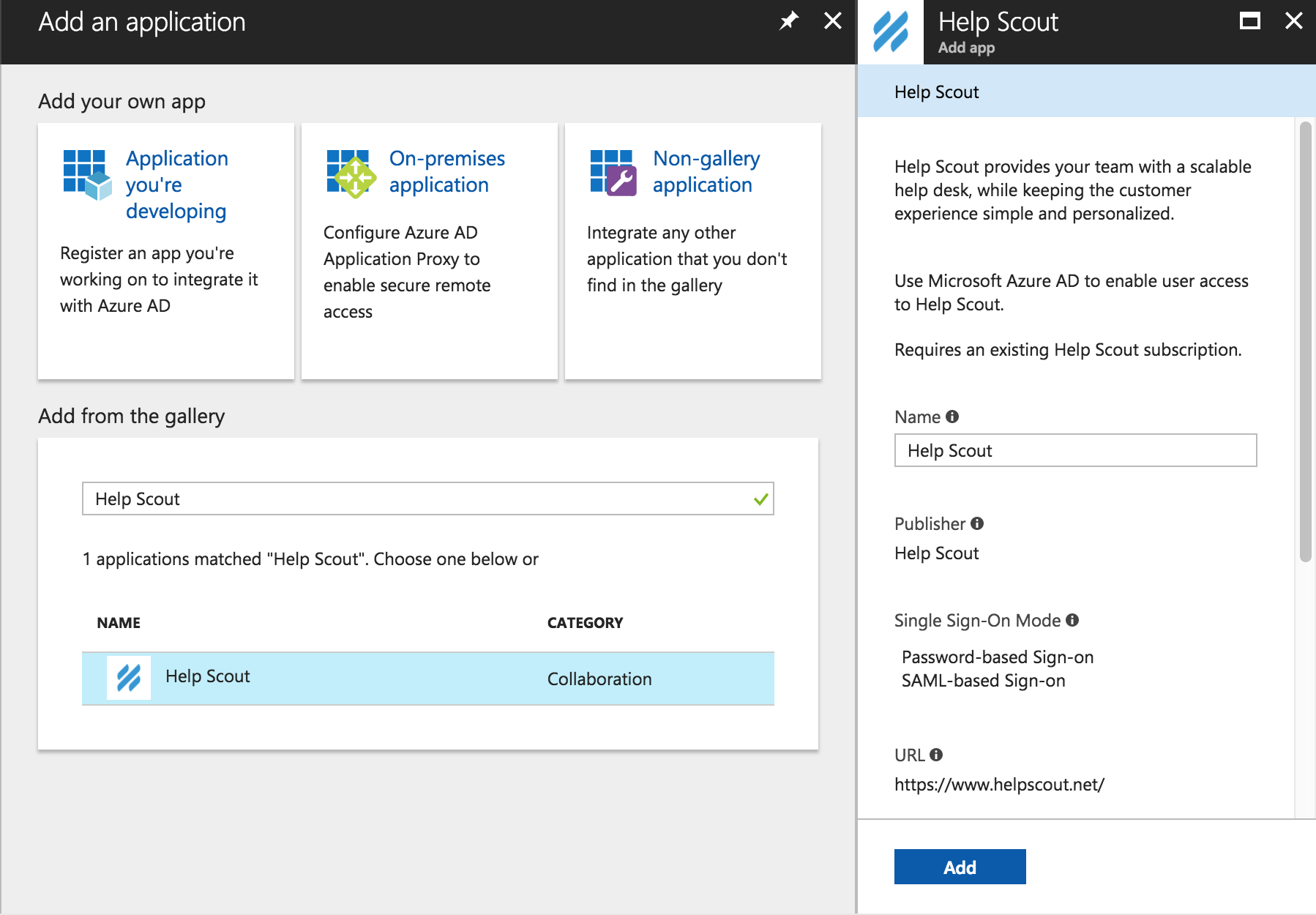1316x915 pixels.
Task: Click the On-premises application tile icon
Action: coord(351,174)
